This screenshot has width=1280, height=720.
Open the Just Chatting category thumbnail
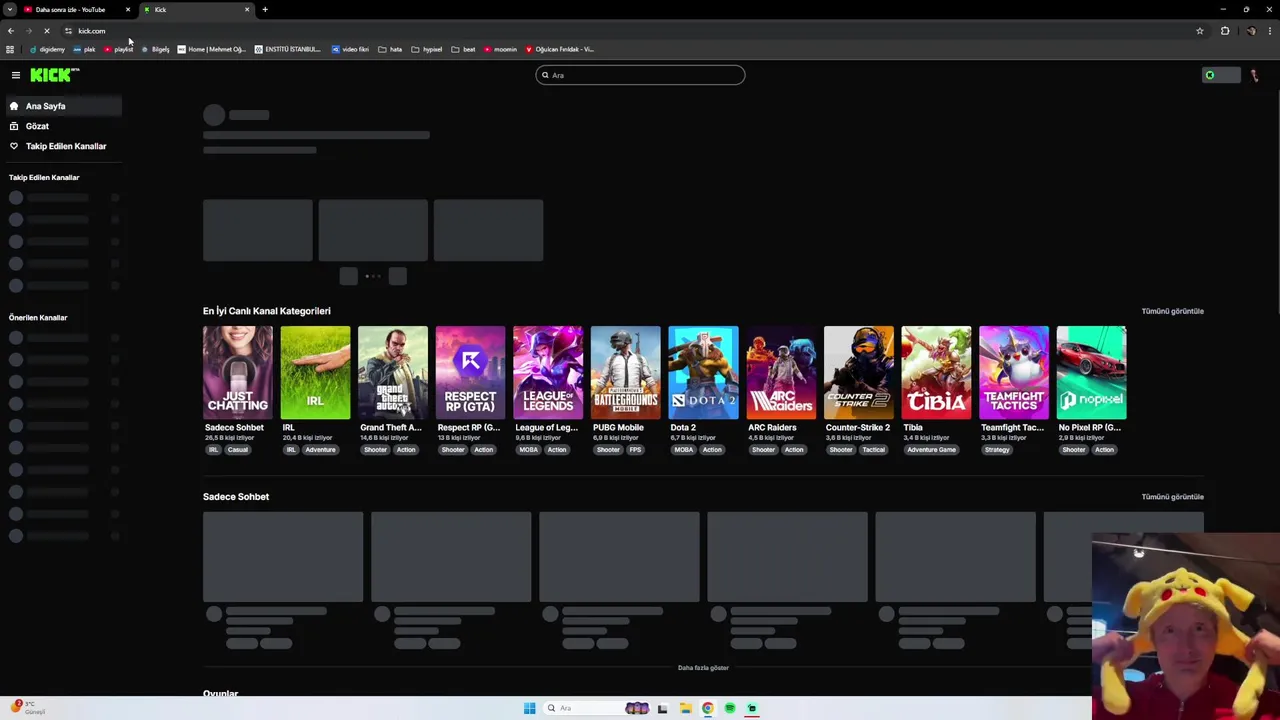(x=237, y=372)
